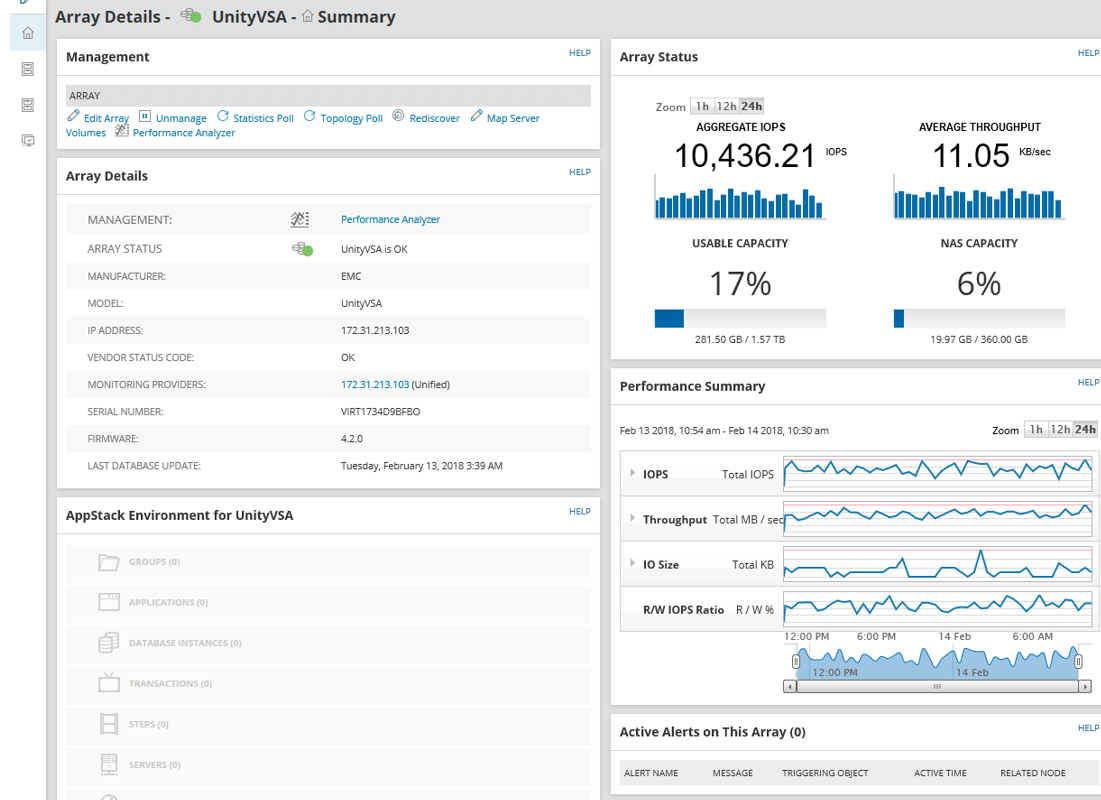Select Groups (0) in AppStack Environment

click(x=154, y=562)
